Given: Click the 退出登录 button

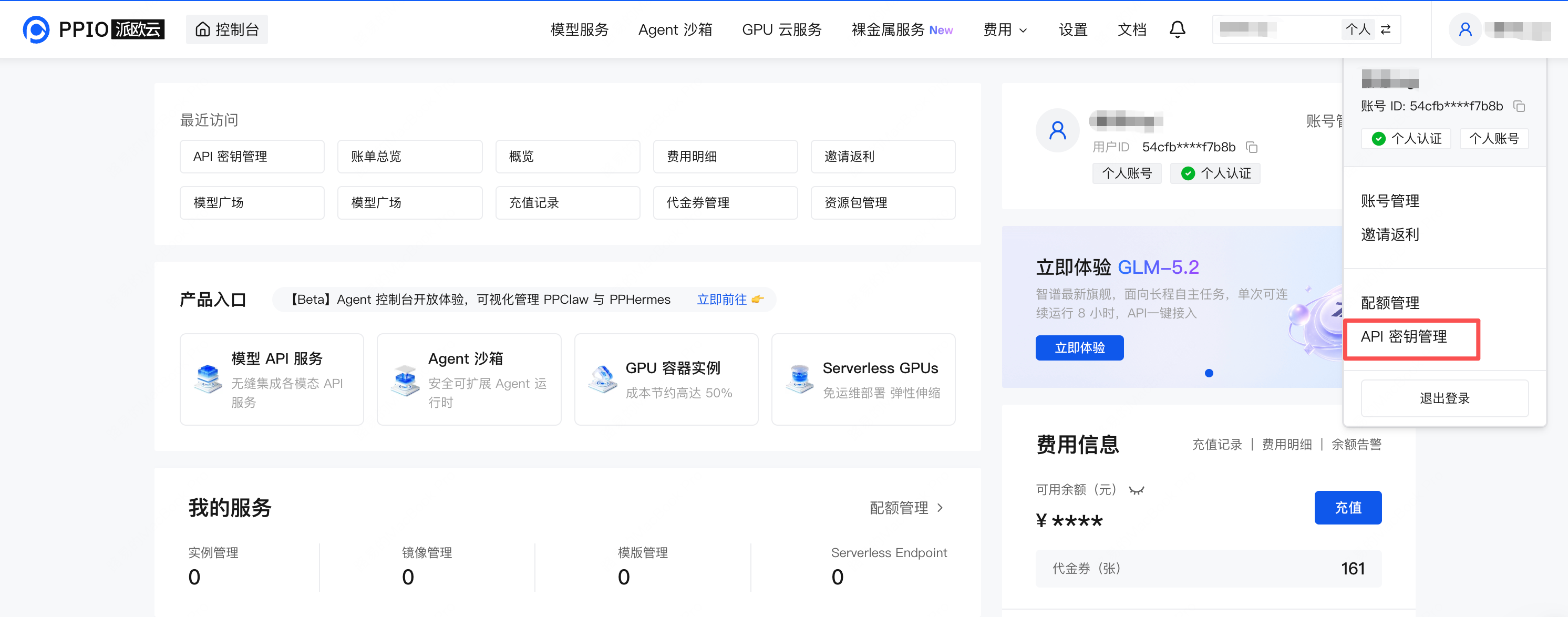Looking at the screenshot, I should pyautogui.click(x=1445, y=398).
